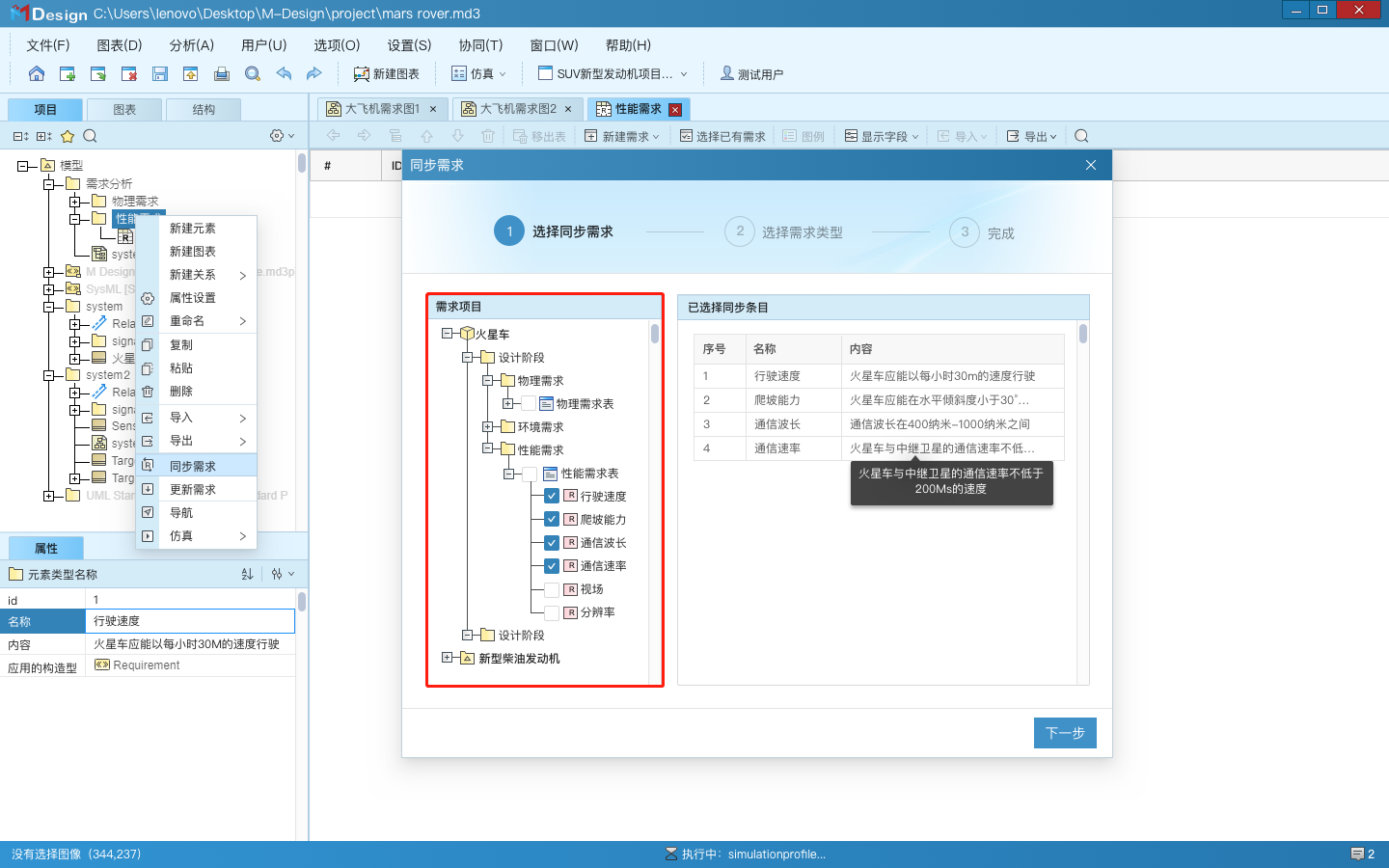Expand the 新型柴油发动机 node
The width and height of the screenshot is (1389, 868).
tap(447, 658)
